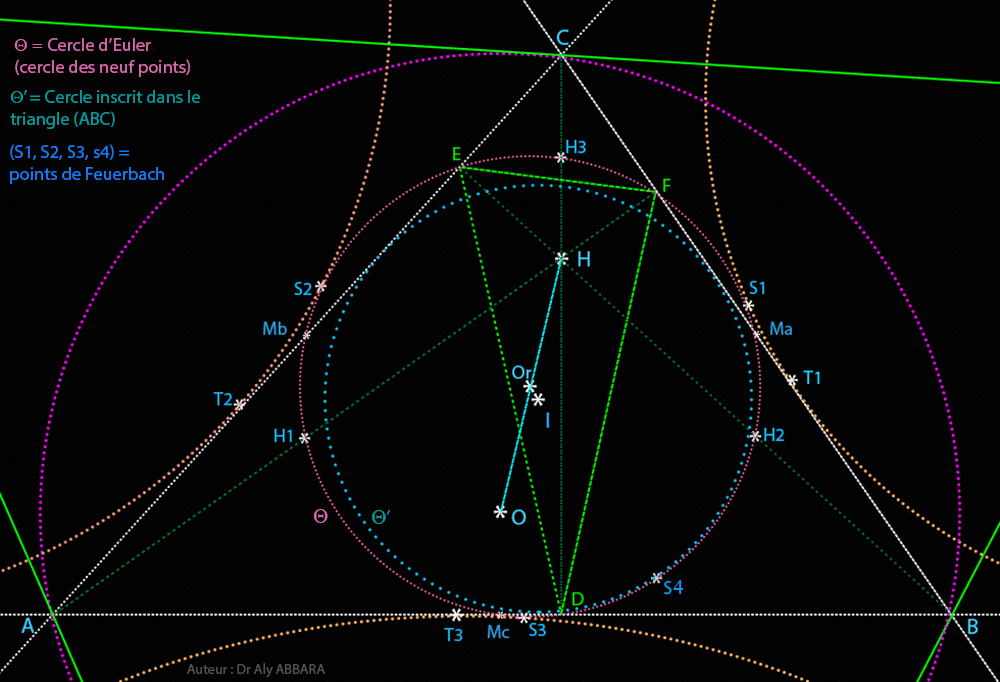Click the vertex label B
Viewport: 1000px width, 682px height.
coord(972,627)
